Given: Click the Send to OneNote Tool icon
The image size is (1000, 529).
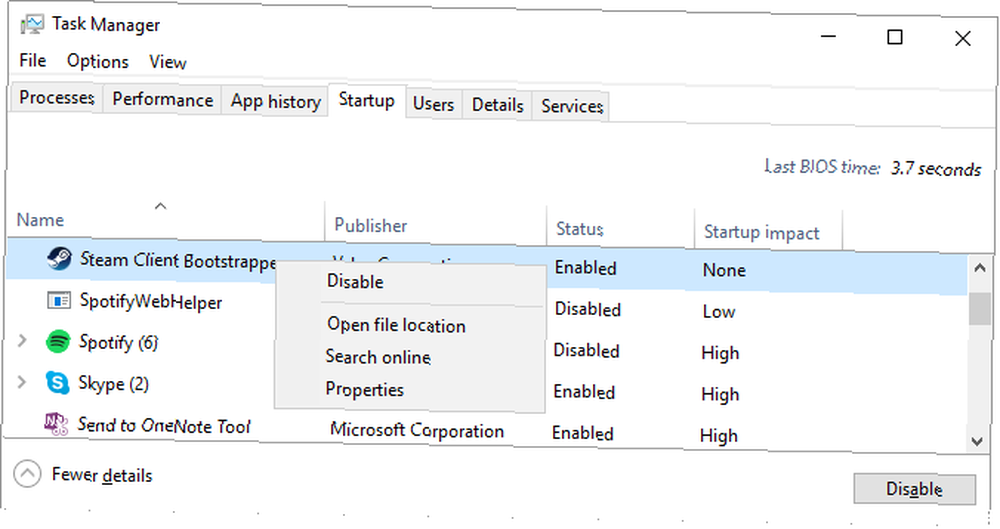Looking at the screenshot, I should click(x=56, y=423).
